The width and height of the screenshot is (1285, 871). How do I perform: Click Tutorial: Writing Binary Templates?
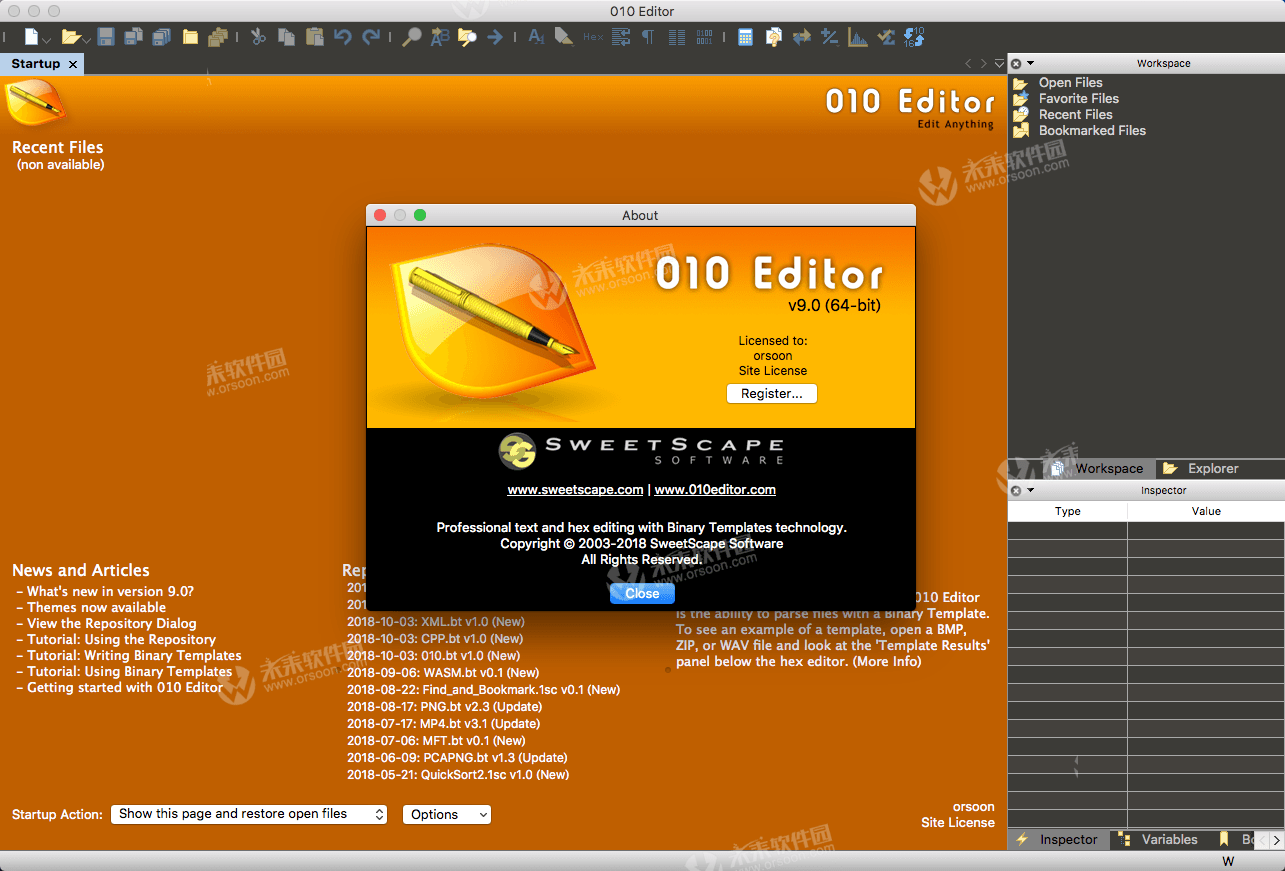click(134, 655)
